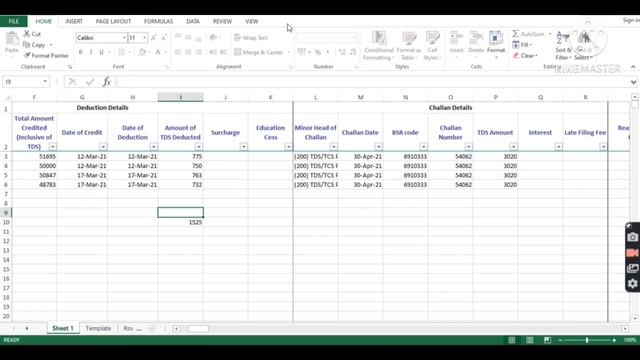Open the FILE tab
The image size is (640, 360).
[13, 21]
